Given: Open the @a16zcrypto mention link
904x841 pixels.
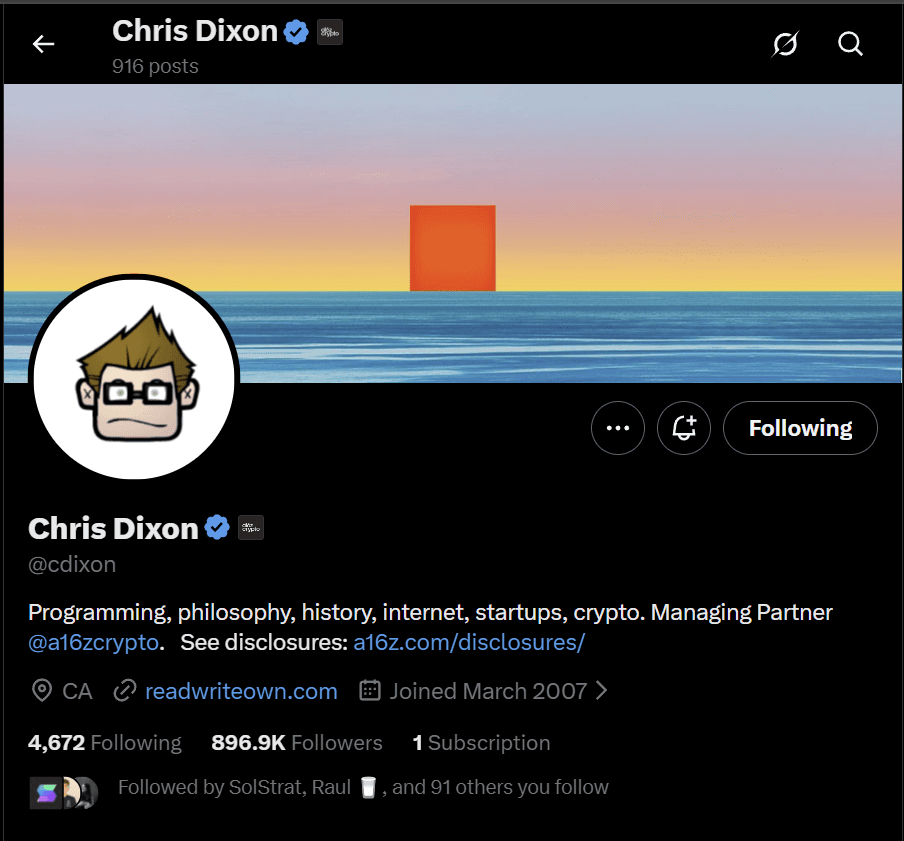Looking at the screenshot, I should (x=93, y=642).
